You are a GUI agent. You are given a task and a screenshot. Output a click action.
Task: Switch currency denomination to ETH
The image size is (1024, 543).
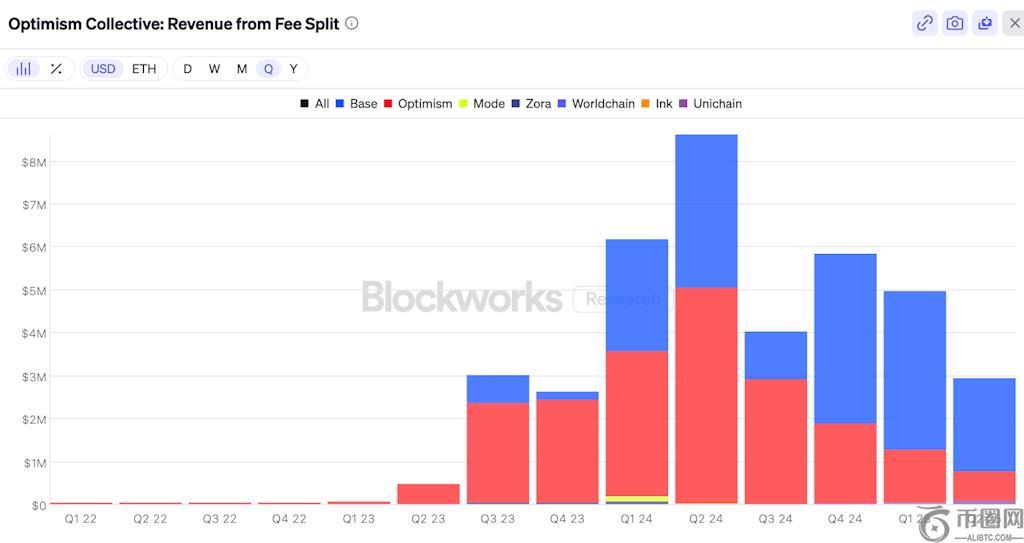point(144,69)
